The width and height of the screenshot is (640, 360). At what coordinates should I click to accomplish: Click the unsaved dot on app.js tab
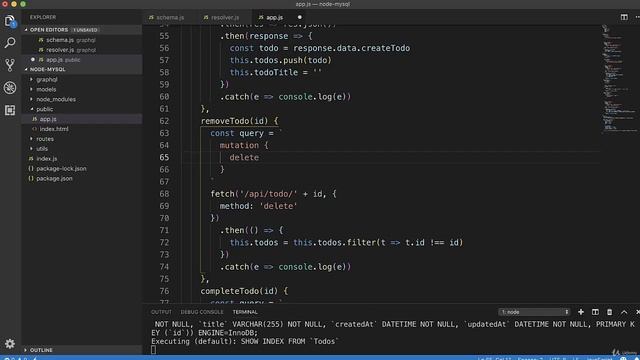pos(300,17)
